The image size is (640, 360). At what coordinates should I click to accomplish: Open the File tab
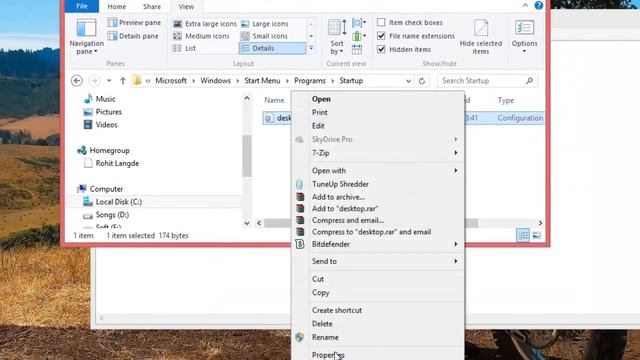click(x=82, y=6)
